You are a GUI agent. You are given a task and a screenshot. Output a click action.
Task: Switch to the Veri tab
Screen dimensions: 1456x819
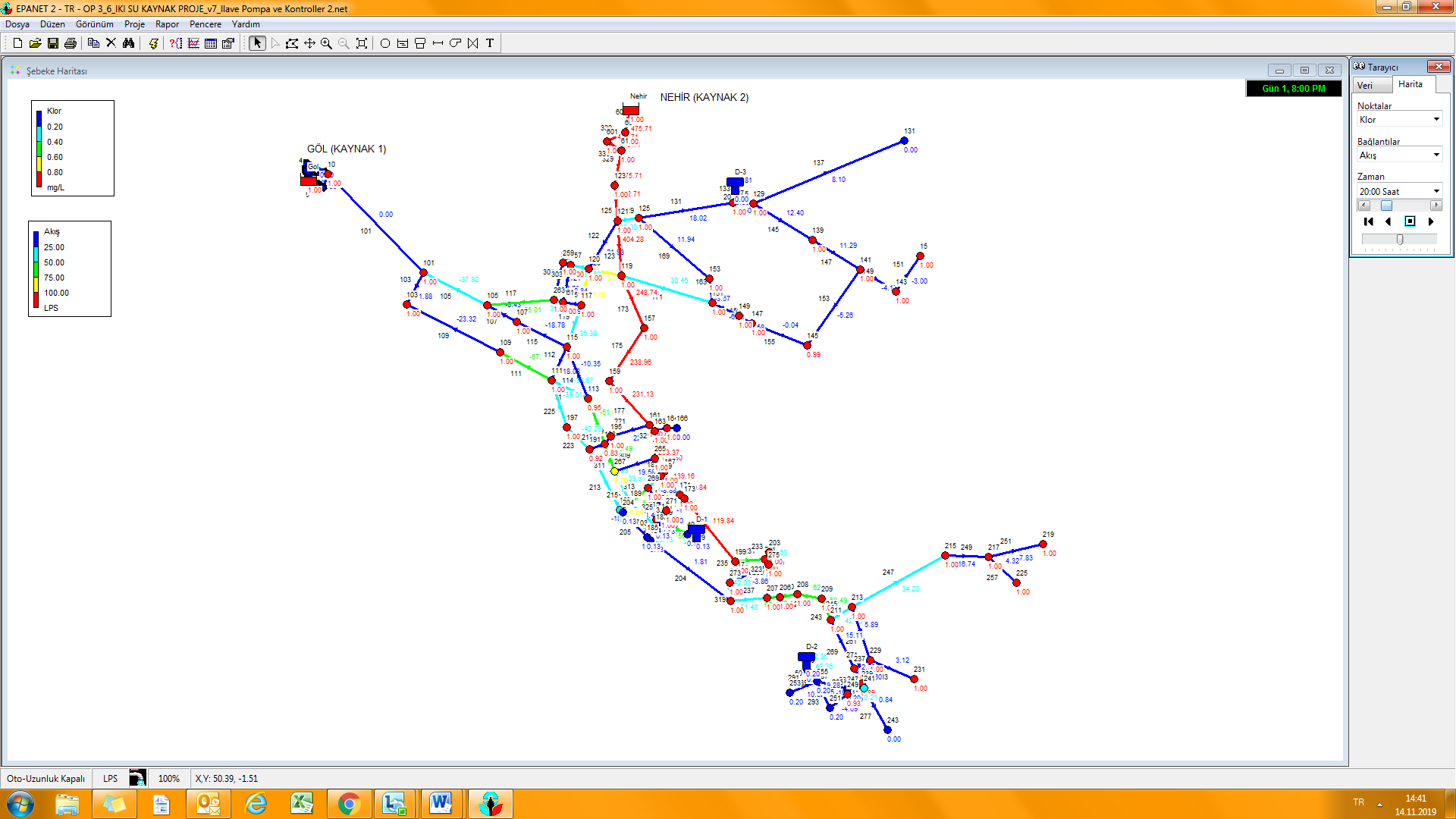[1365, 86]
